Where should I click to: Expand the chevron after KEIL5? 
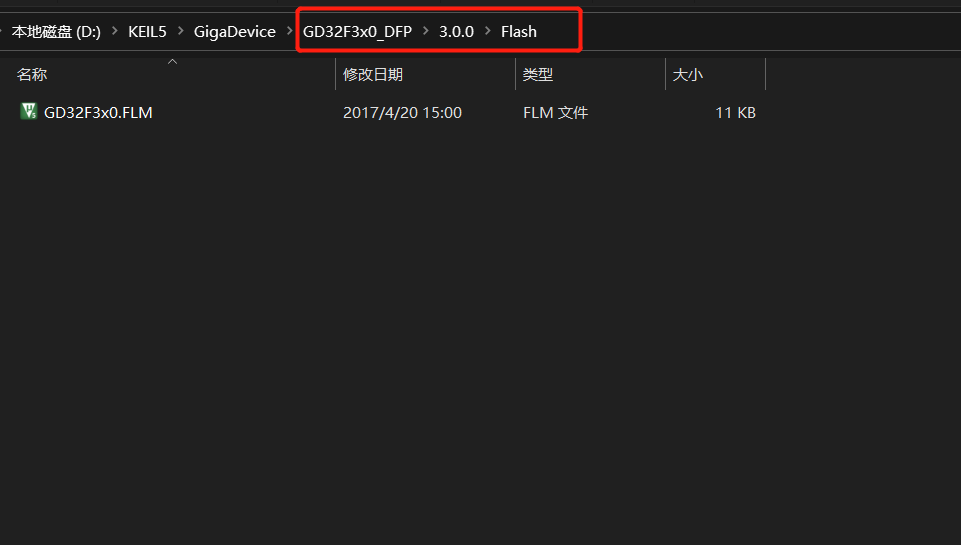click(x=180, y=31)
